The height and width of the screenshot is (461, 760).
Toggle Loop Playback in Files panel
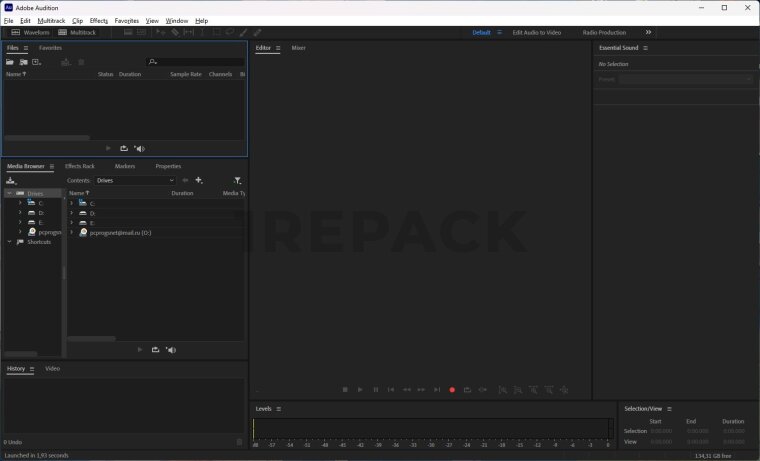click(124, 148)
